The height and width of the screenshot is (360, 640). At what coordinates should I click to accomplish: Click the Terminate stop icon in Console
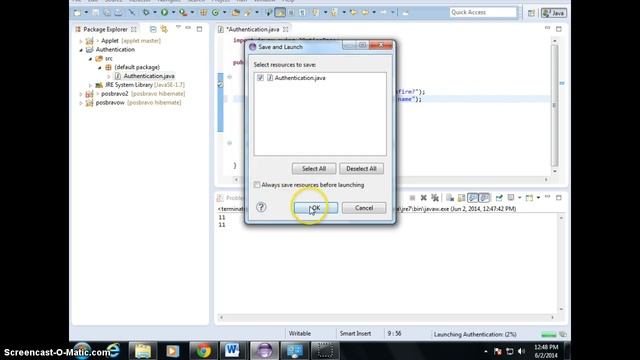tap(412, 198)
